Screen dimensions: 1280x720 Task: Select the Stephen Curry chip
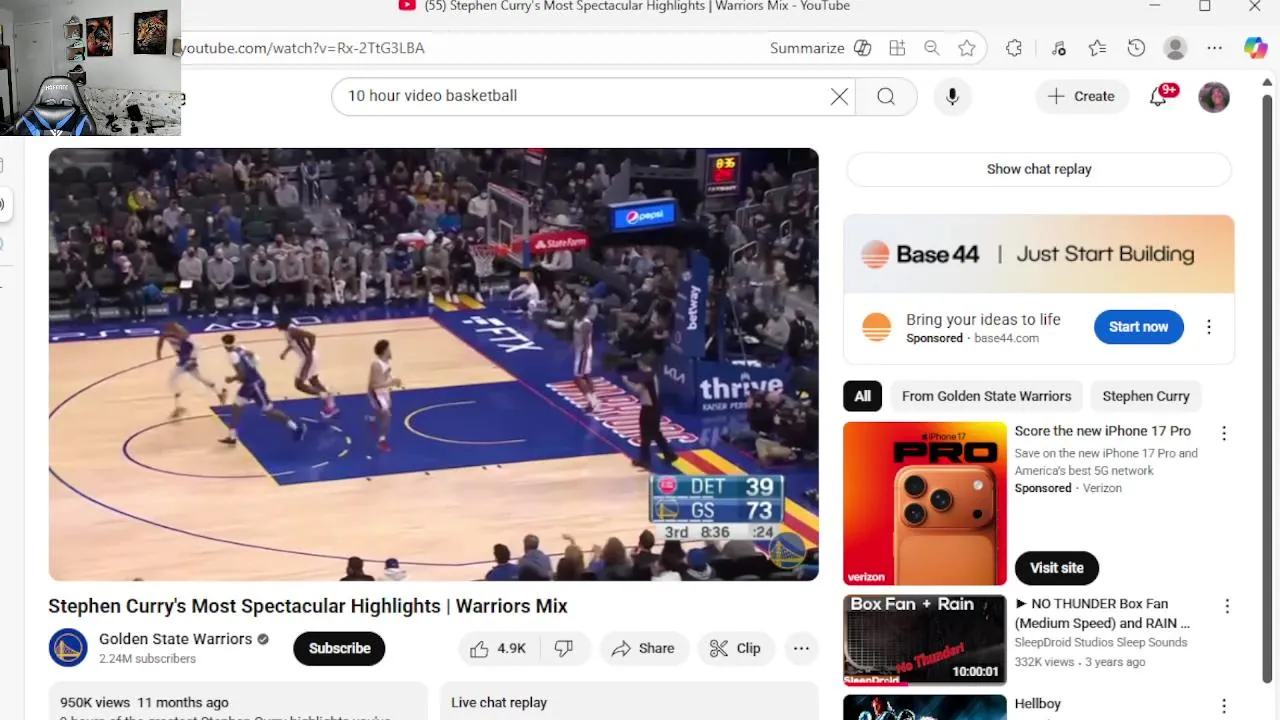pyautogui.click(x=1146, y=396)
